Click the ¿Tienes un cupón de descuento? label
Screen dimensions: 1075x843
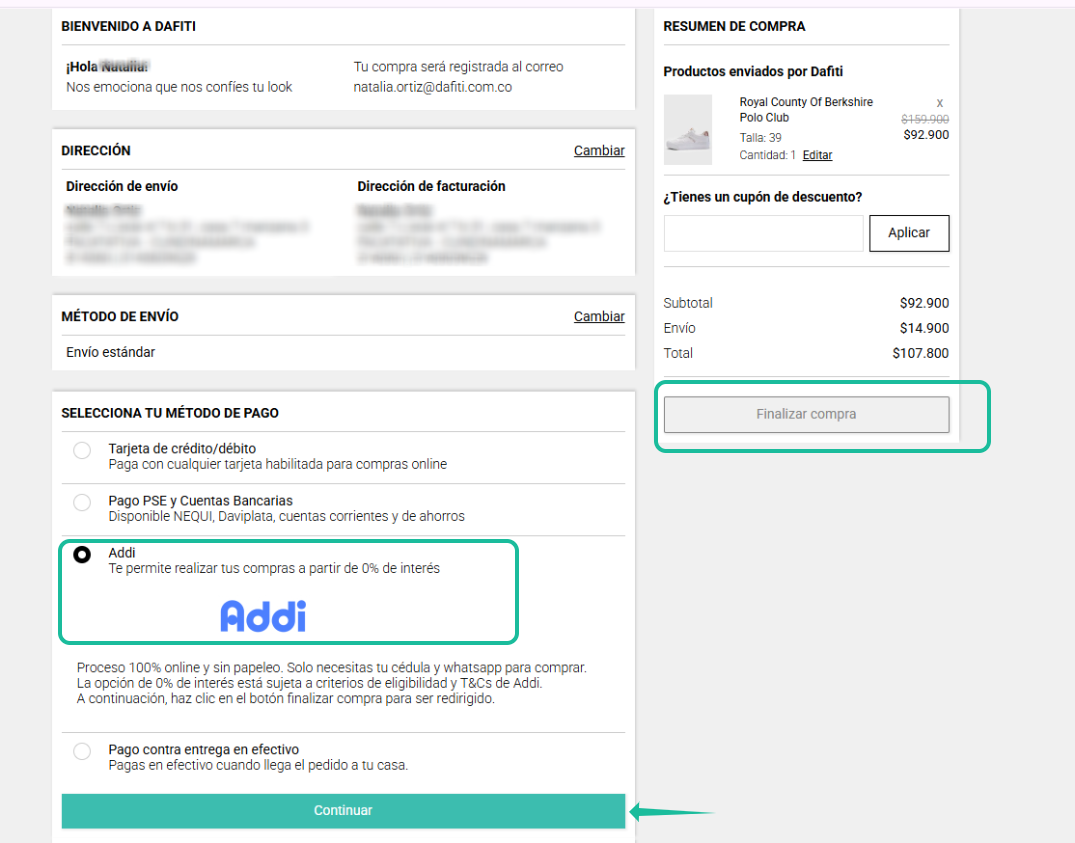[x=762, y=197]
